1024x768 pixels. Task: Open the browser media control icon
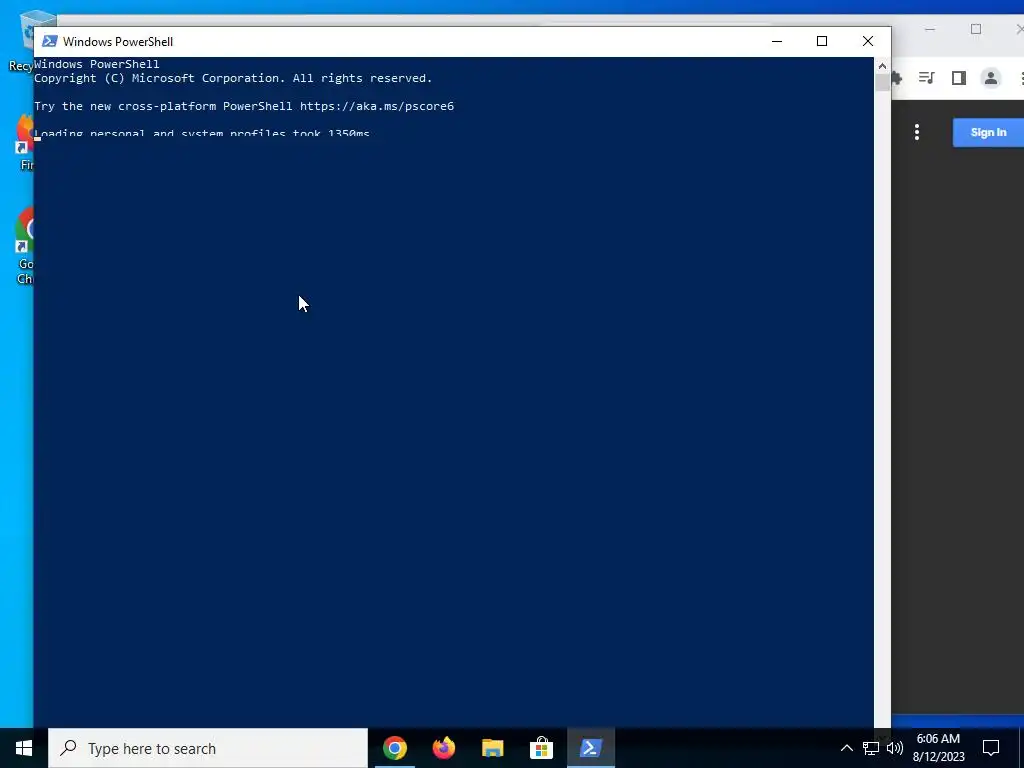tap(926, 78)
